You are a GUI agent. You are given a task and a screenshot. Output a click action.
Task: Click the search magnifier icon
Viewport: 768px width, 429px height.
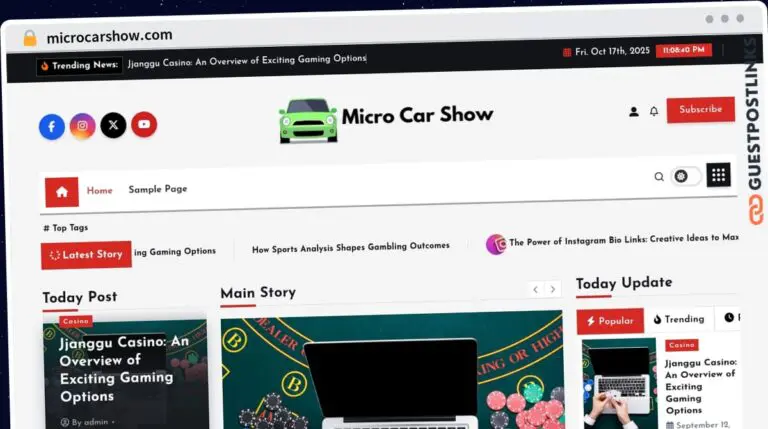point(659,176)
